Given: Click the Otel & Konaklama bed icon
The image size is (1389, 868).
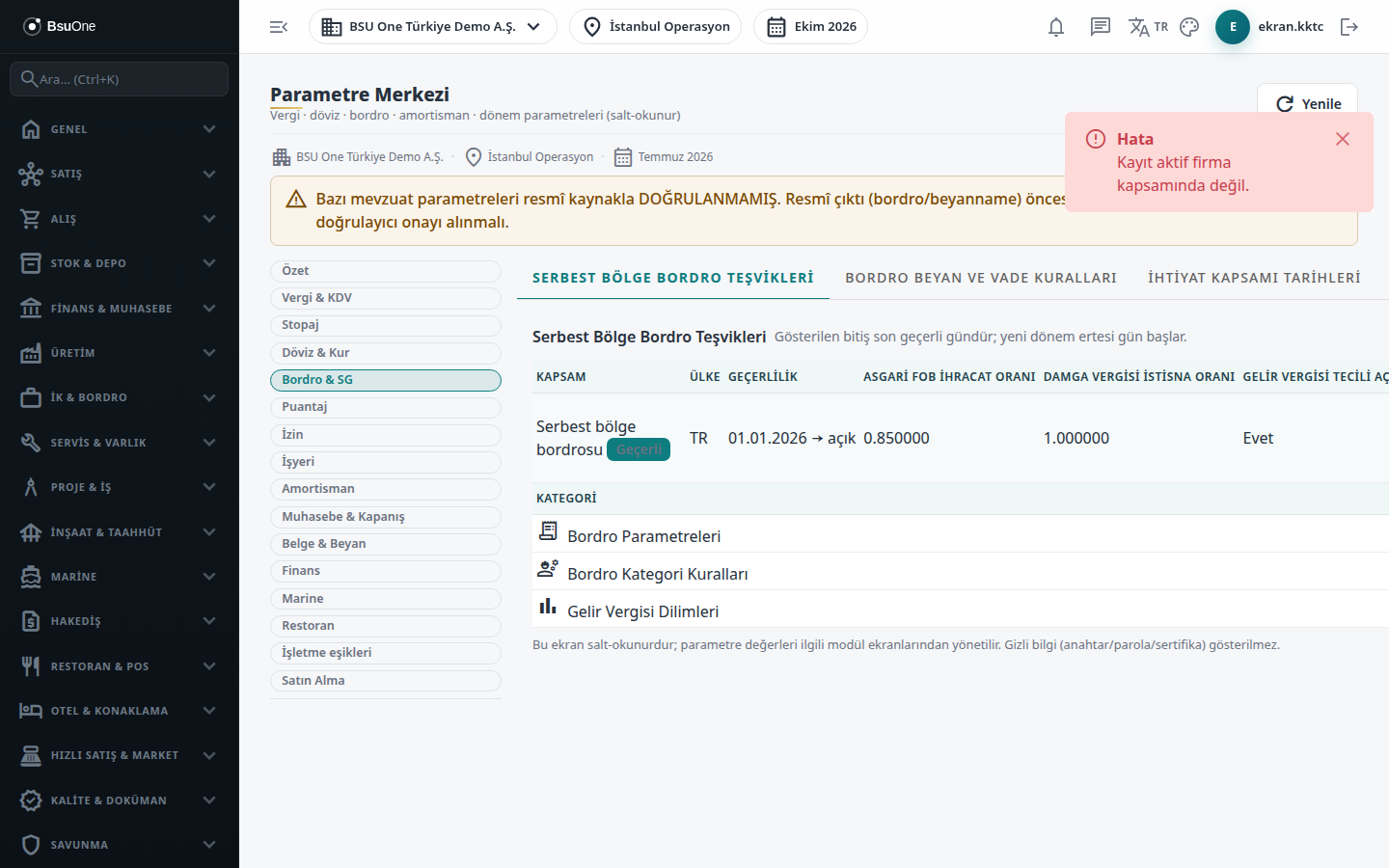Looking at the screenshot, I should (31, 711).
